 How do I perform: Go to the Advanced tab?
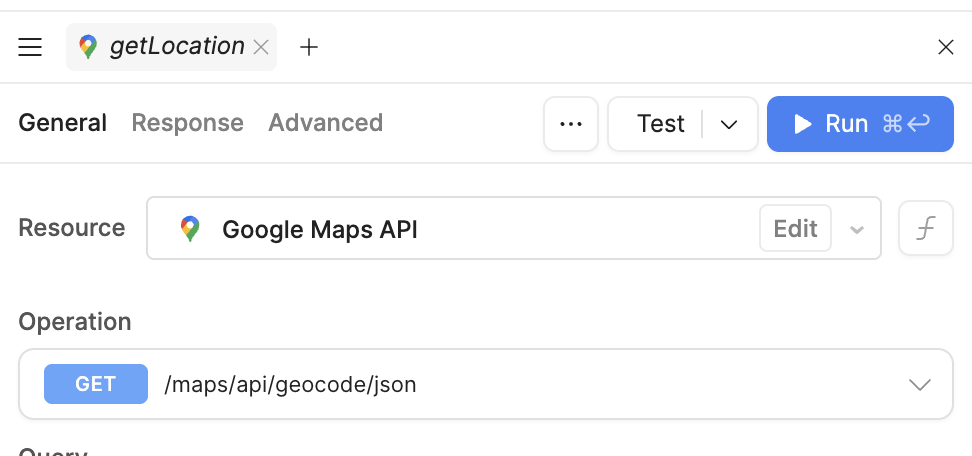click(325, 123)
